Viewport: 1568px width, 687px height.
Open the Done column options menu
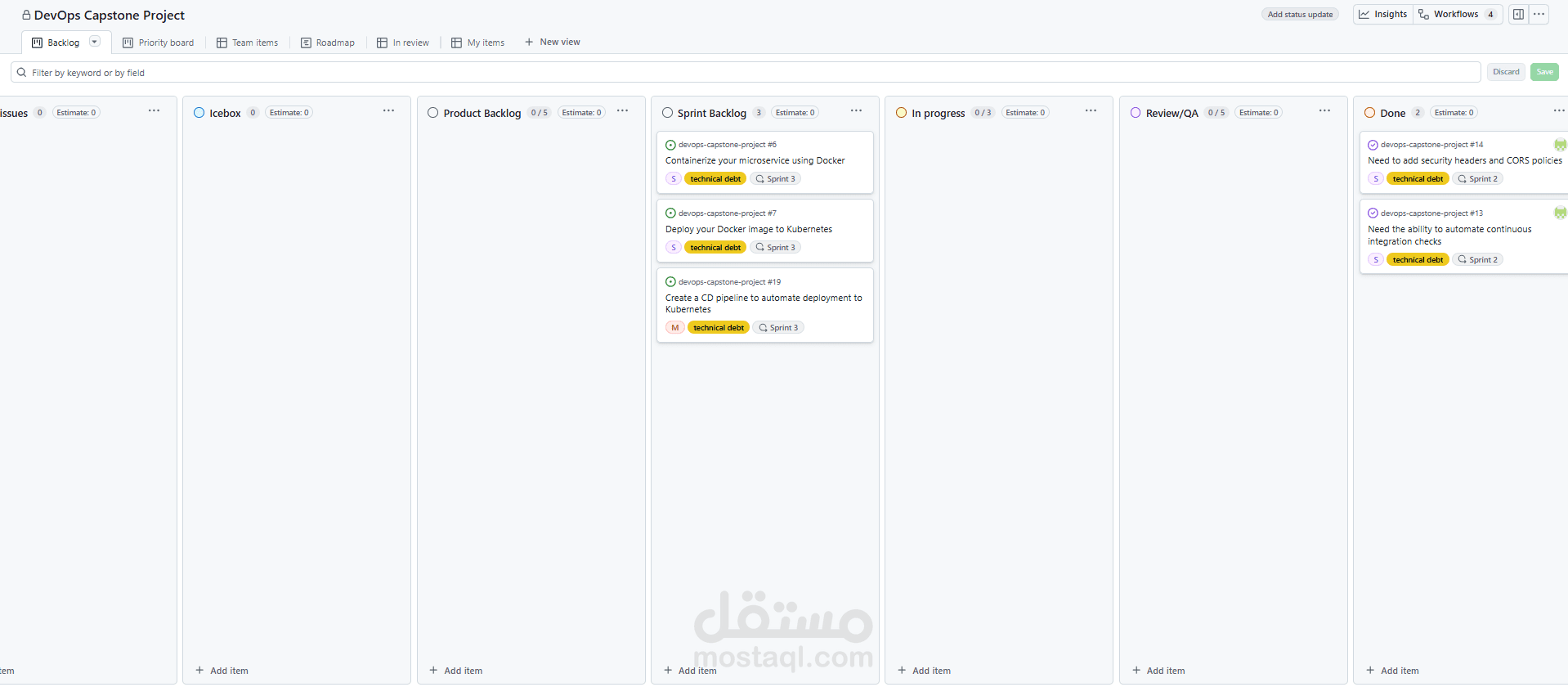1558,111
